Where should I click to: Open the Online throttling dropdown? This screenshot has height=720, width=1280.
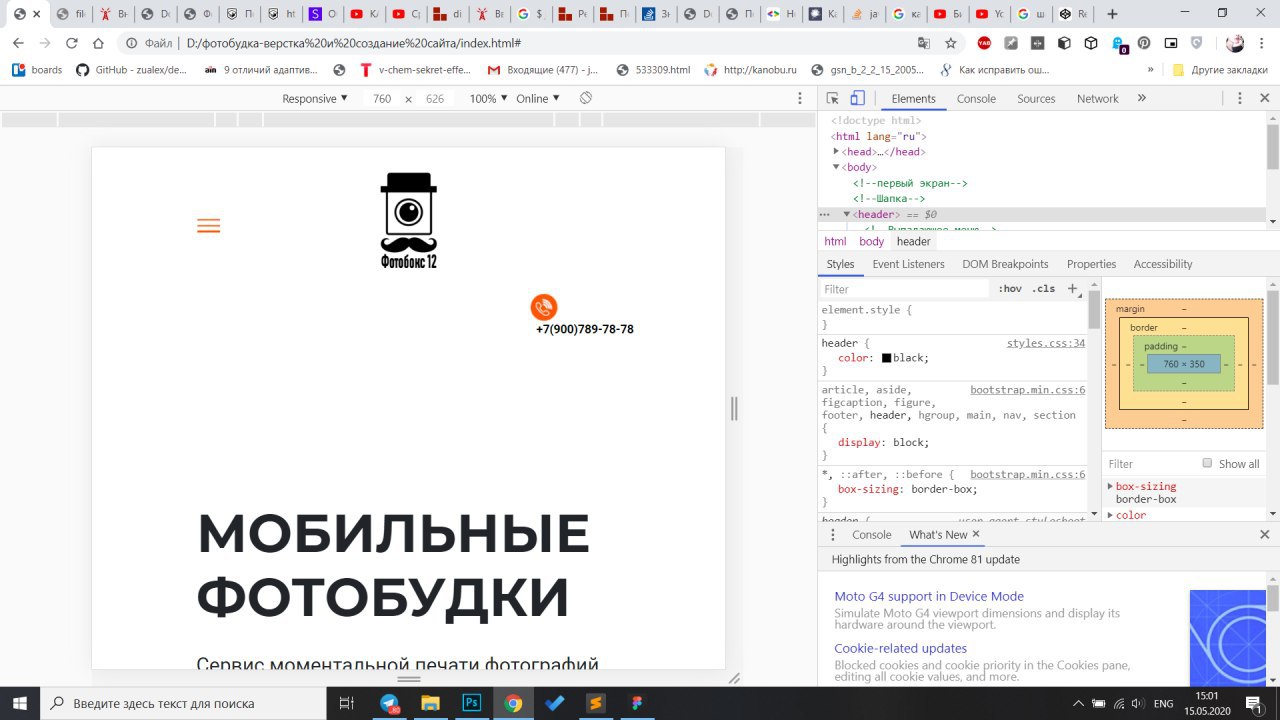pyautogui.click(x=538, y=98)
